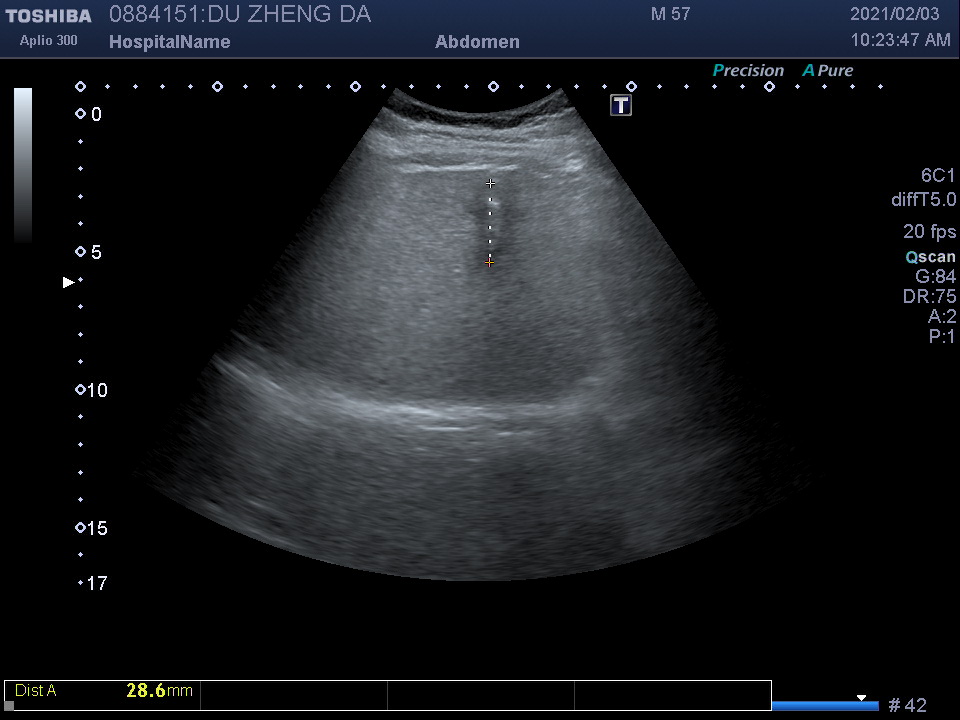Select the lower orange measurement caliper cross

490,262
